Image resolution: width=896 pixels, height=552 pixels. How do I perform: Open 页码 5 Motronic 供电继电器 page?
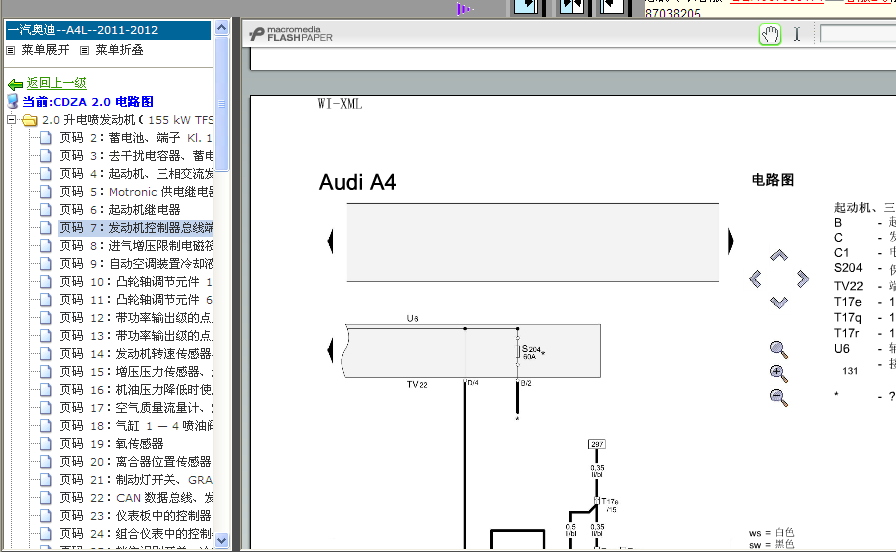pos(136,191)
